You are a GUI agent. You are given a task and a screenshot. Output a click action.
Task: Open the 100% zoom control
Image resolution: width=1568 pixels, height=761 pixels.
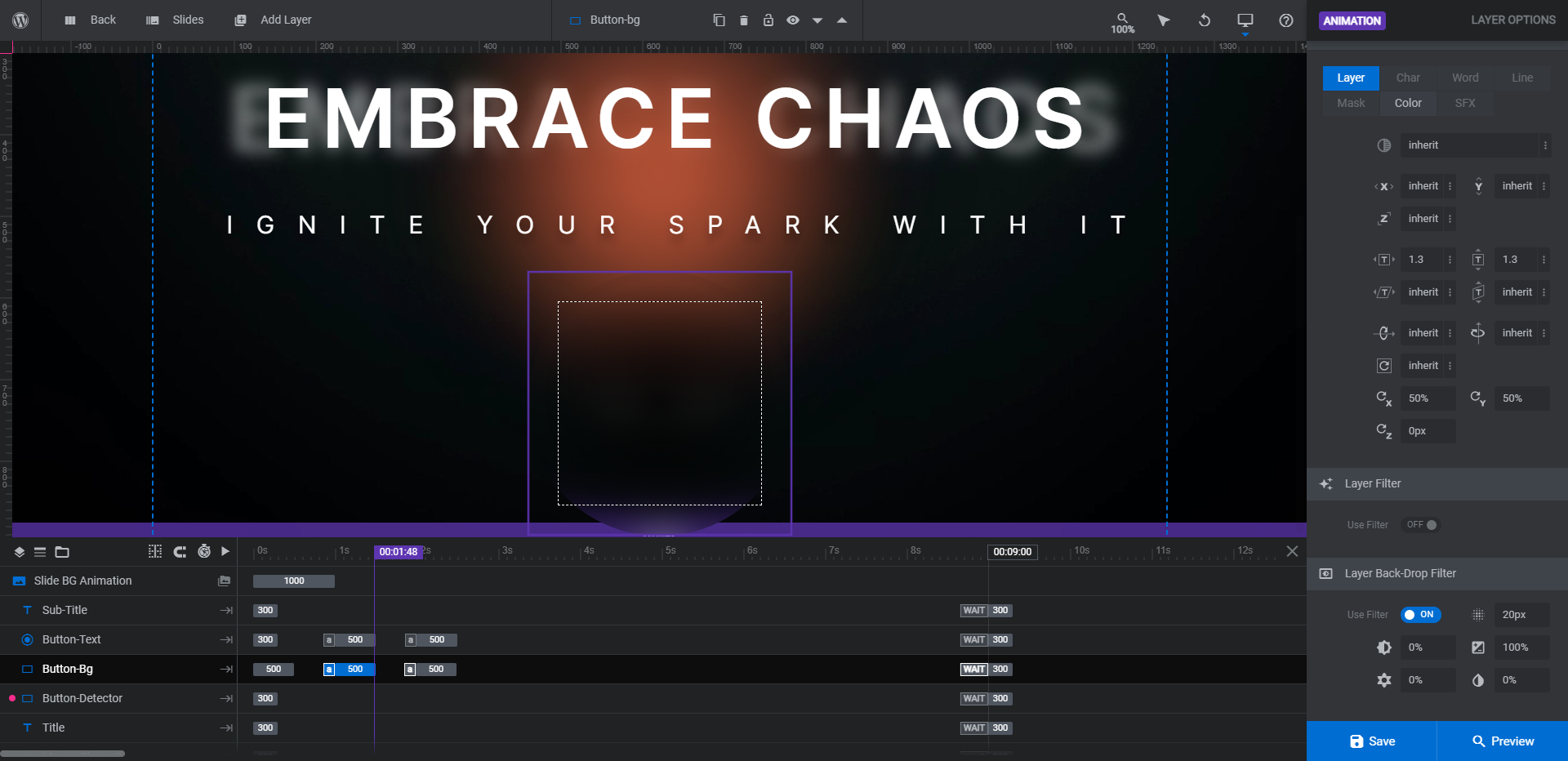pos(1123,23)
